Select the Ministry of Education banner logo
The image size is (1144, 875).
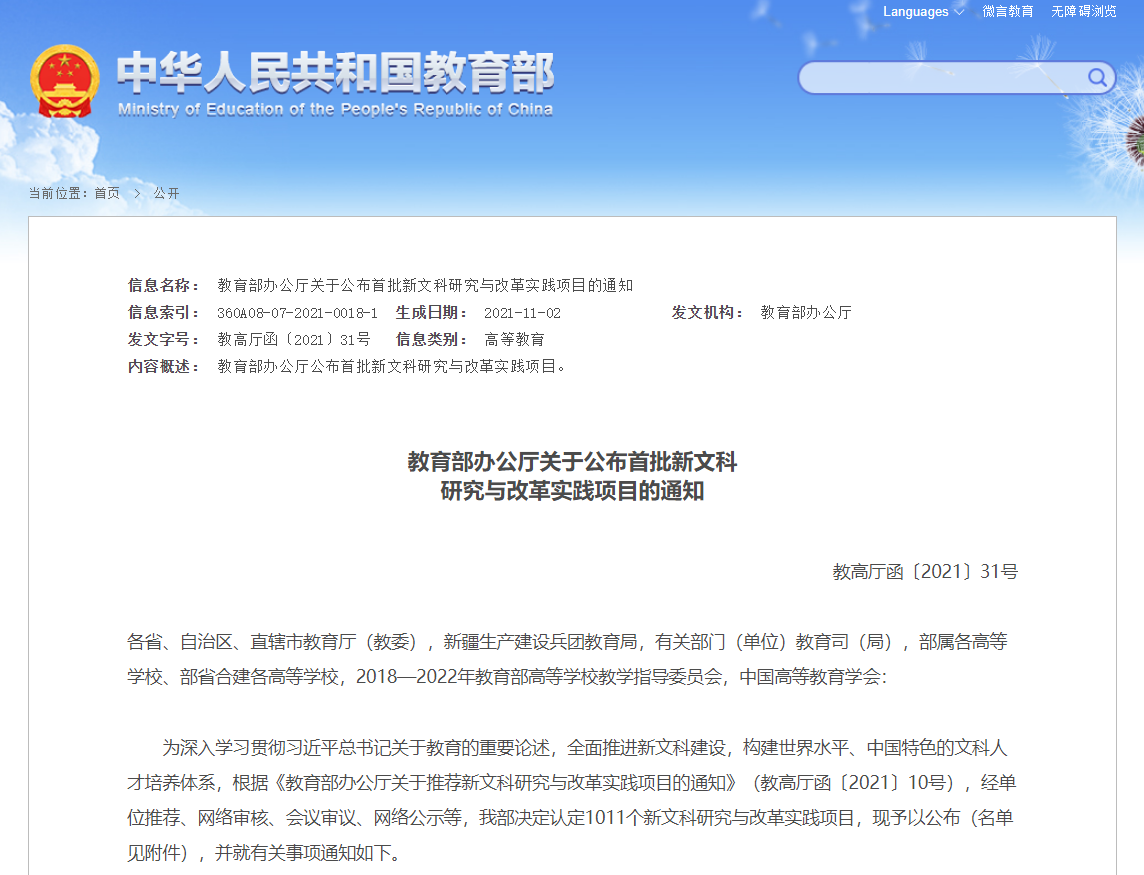[x=300, y=80]
